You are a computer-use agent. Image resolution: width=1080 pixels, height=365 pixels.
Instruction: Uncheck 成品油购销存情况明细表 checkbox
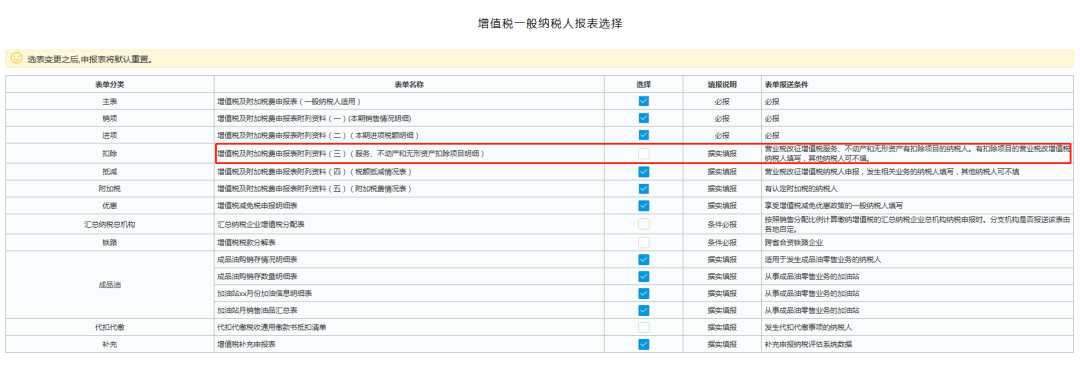point(643,260)
